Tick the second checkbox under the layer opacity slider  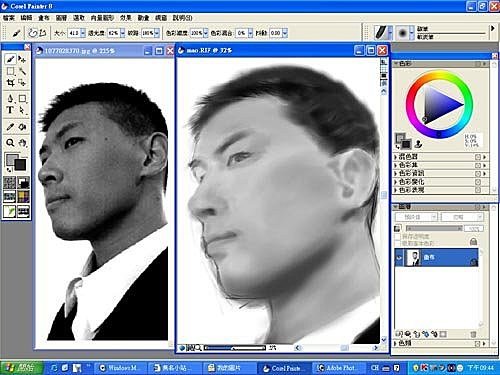tap(398, 243)
